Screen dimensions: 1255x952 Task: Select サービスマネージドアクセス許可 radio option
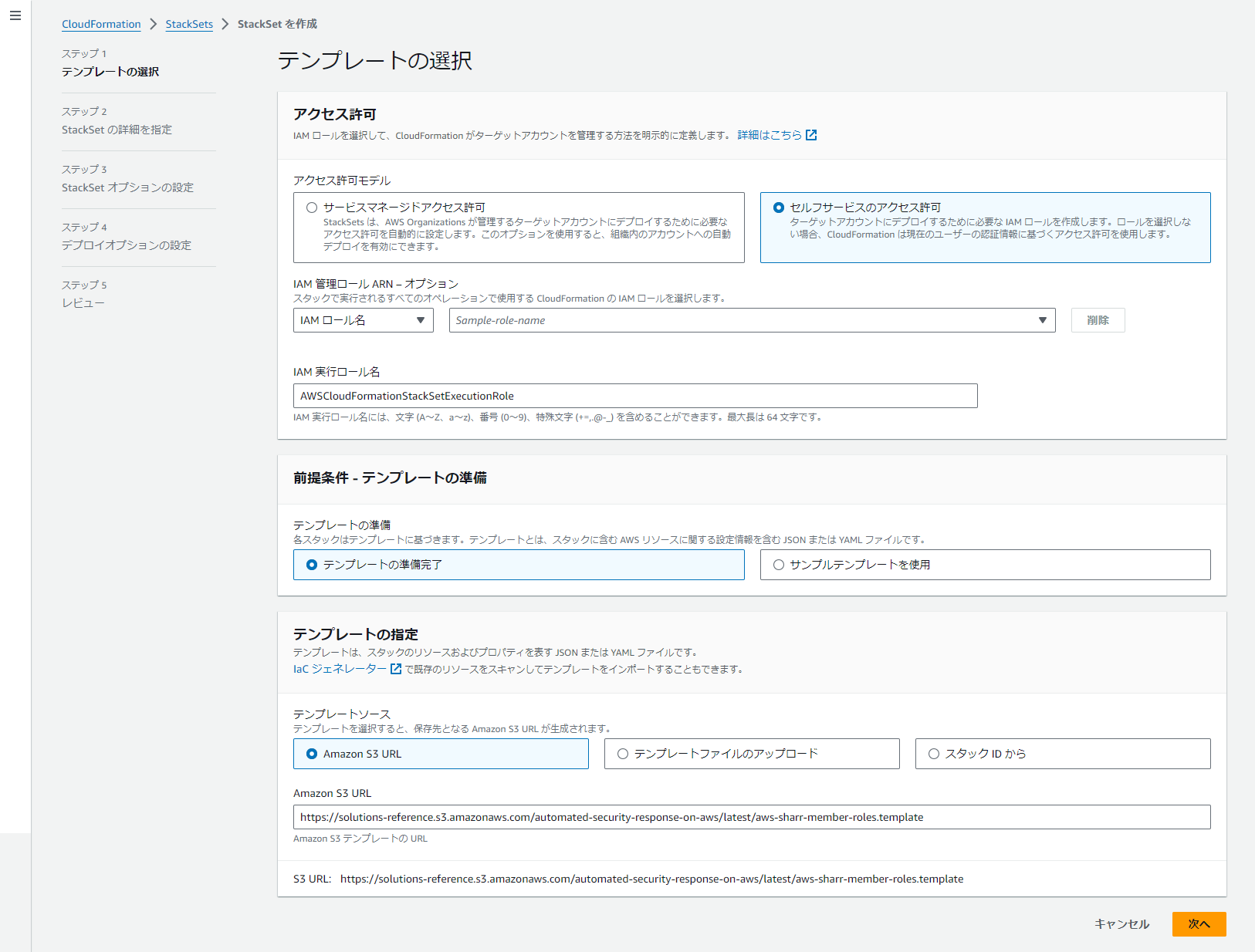[x=519, y=228]
